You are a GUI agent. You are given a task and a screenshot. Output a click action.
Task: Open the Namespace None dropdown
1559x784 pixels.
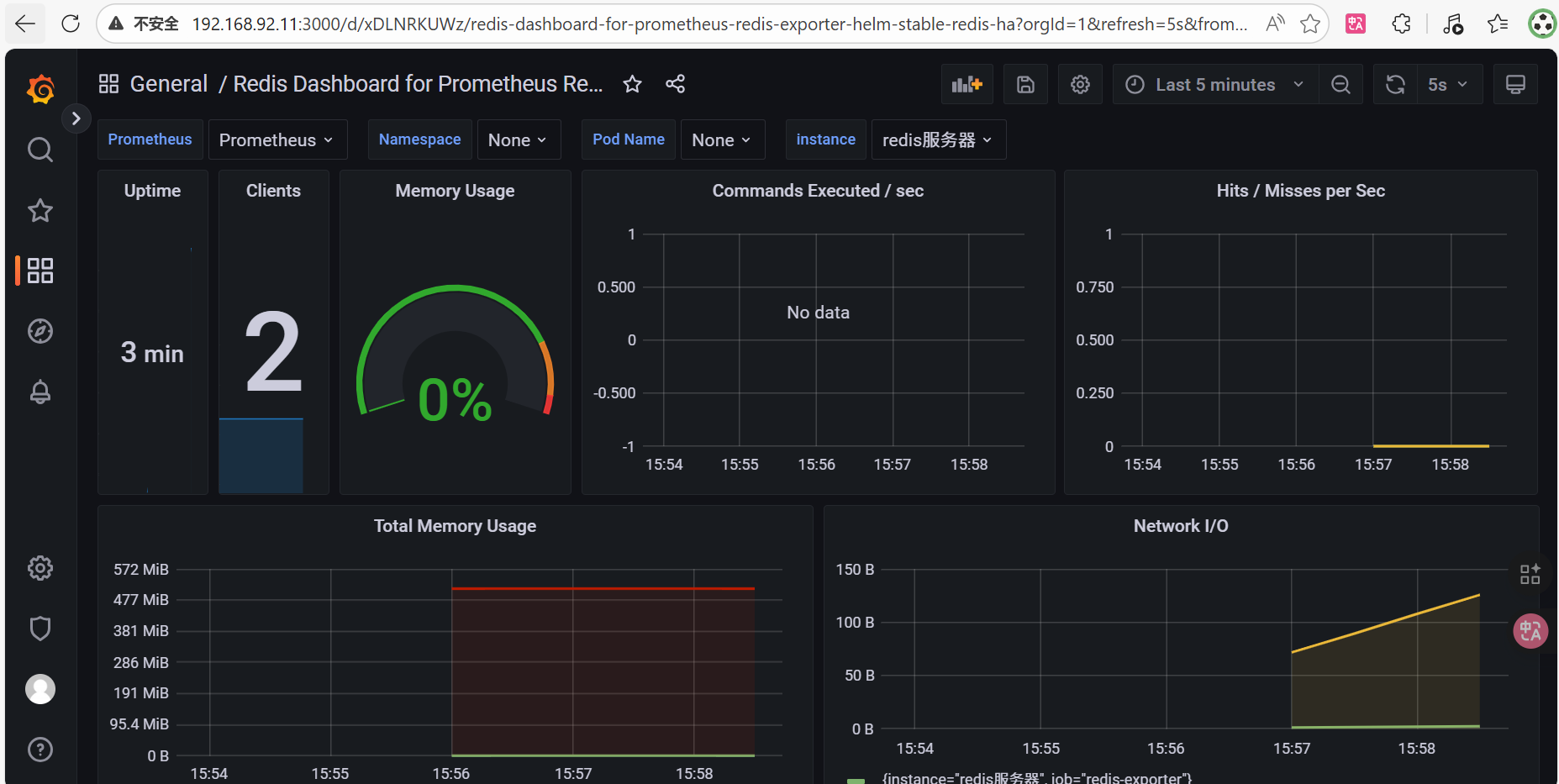tap(519, 139)
